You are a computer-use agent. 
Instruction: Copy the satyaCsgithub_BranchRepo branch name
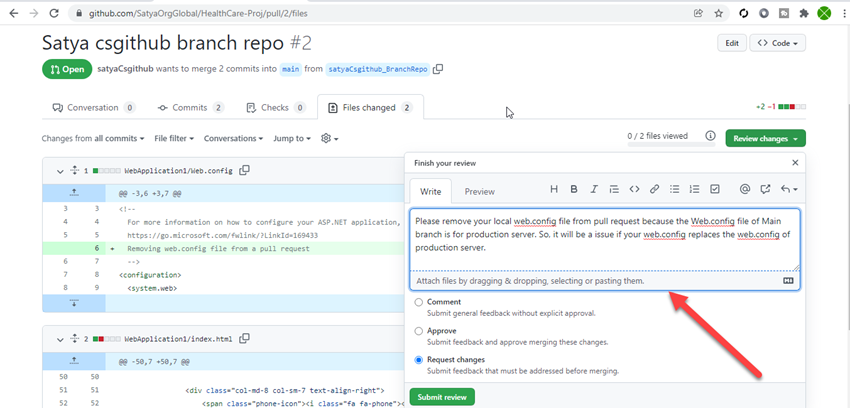point(439,69)
